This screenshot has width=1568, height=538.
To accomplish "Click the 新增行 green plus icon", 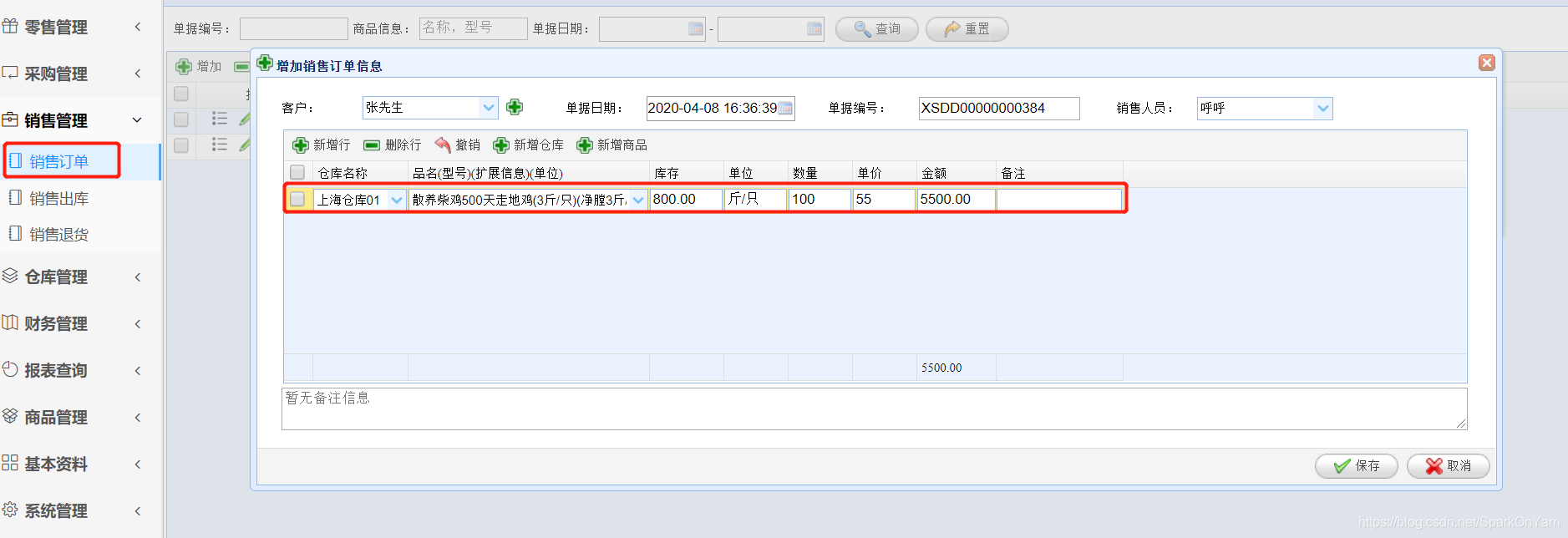I will [301, 145].
